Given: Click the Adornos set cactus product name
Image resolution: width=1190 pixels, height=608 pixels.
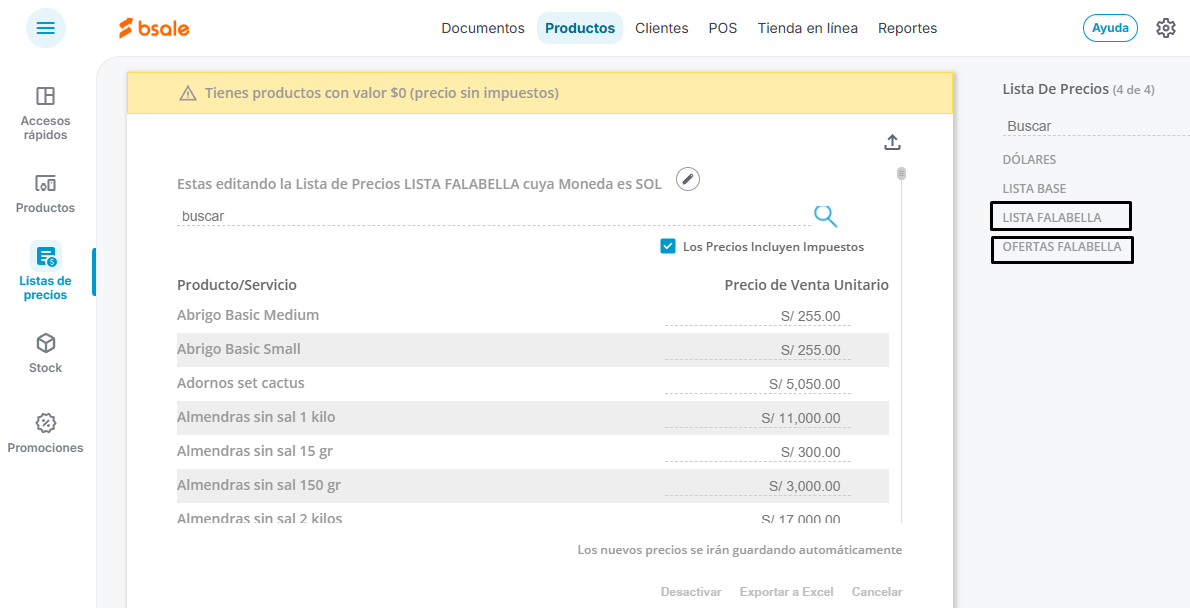Looking at the screenshot, I should (241, 383).
